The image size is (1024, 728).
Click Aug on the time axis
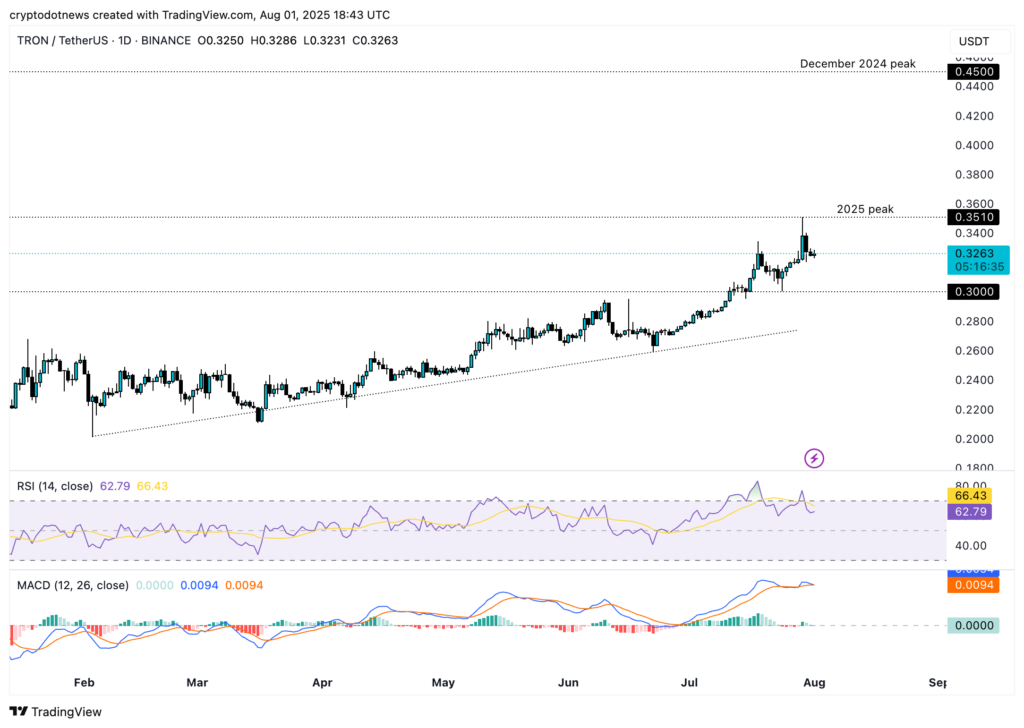point(814,682)
